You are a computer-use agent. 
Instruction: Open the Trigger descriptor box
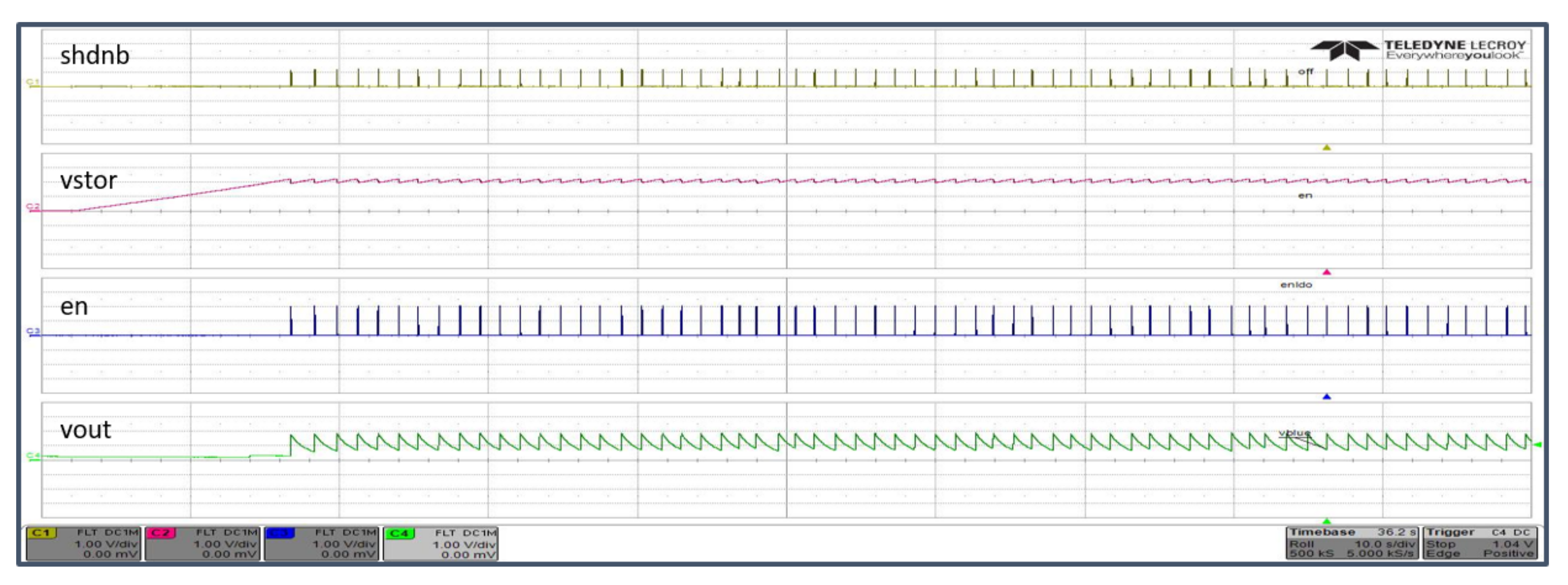click(x=1480, y=543)
